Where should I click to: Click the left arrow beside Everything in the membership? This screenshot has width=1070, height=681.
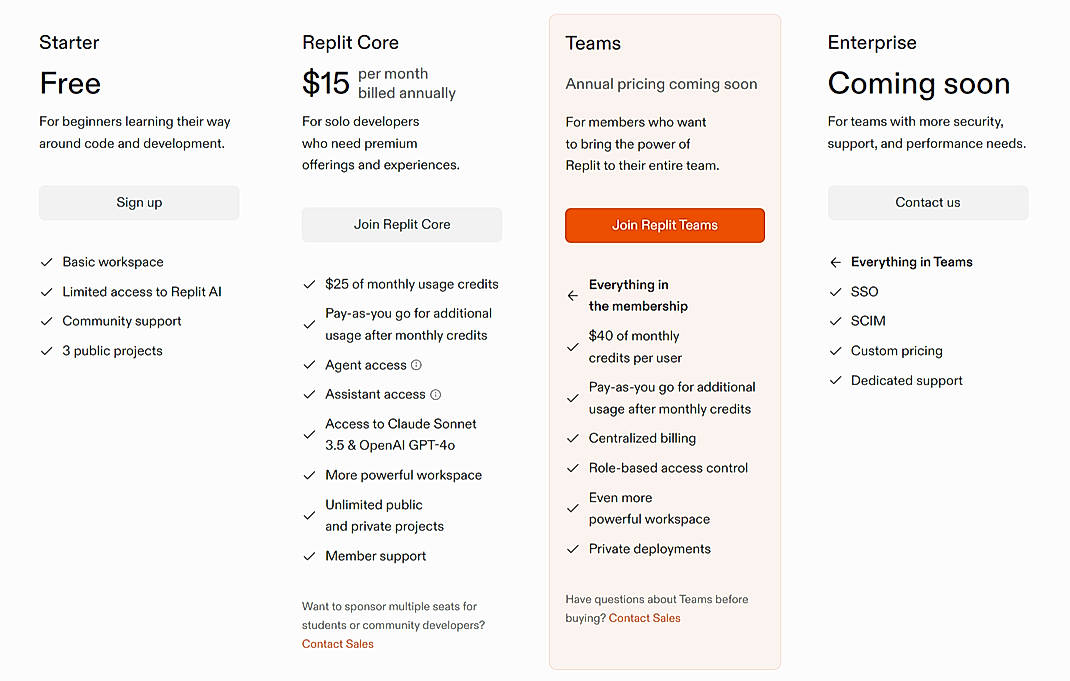coord(572,295)
